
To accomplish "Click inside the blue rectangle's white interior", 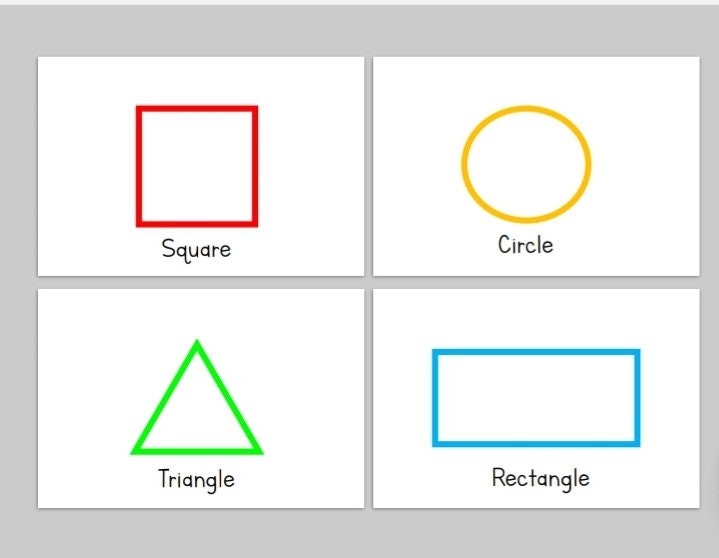I will tap(536, 398).
